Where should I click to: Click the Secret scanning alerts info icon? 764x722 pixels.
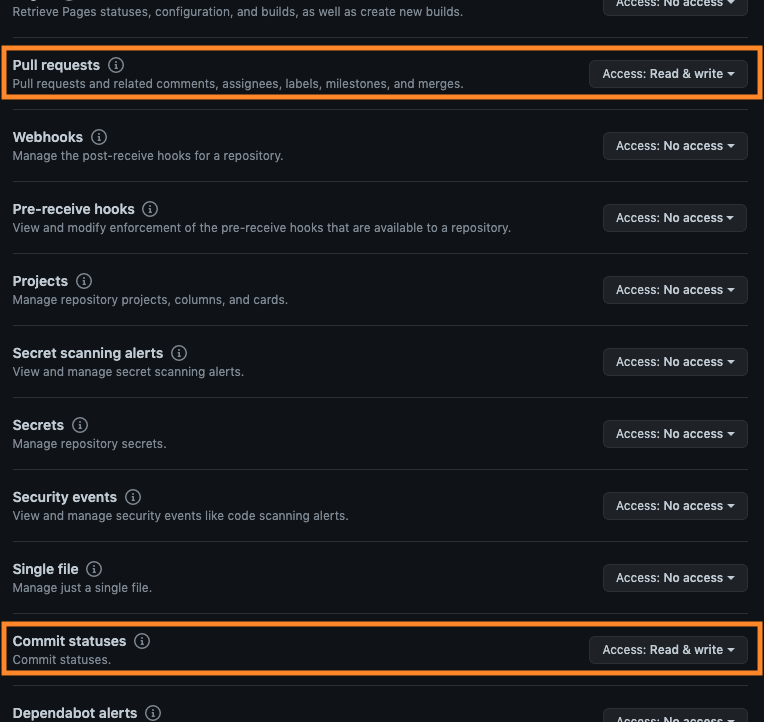coord(179,353)
